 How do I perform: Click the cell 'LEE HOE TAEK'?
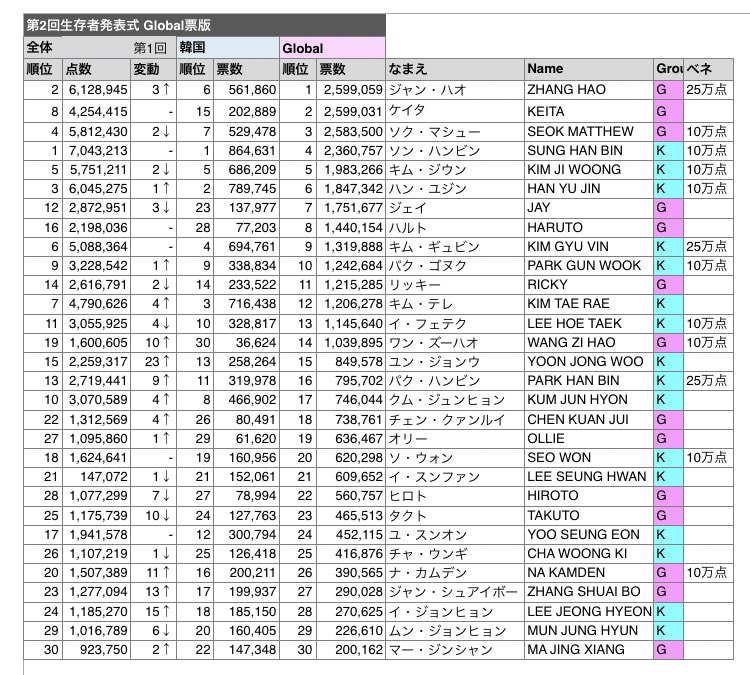click(x=589, y=324)
